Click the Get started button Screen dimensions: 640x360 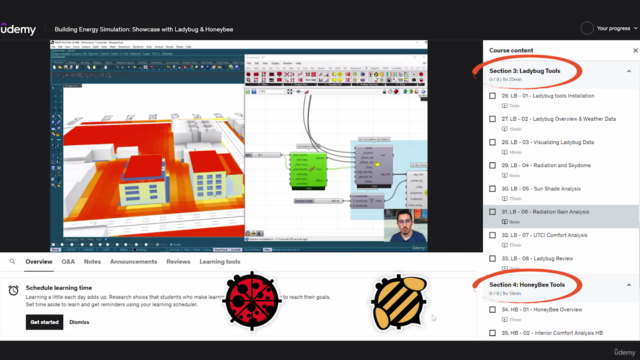pos(44,322)
